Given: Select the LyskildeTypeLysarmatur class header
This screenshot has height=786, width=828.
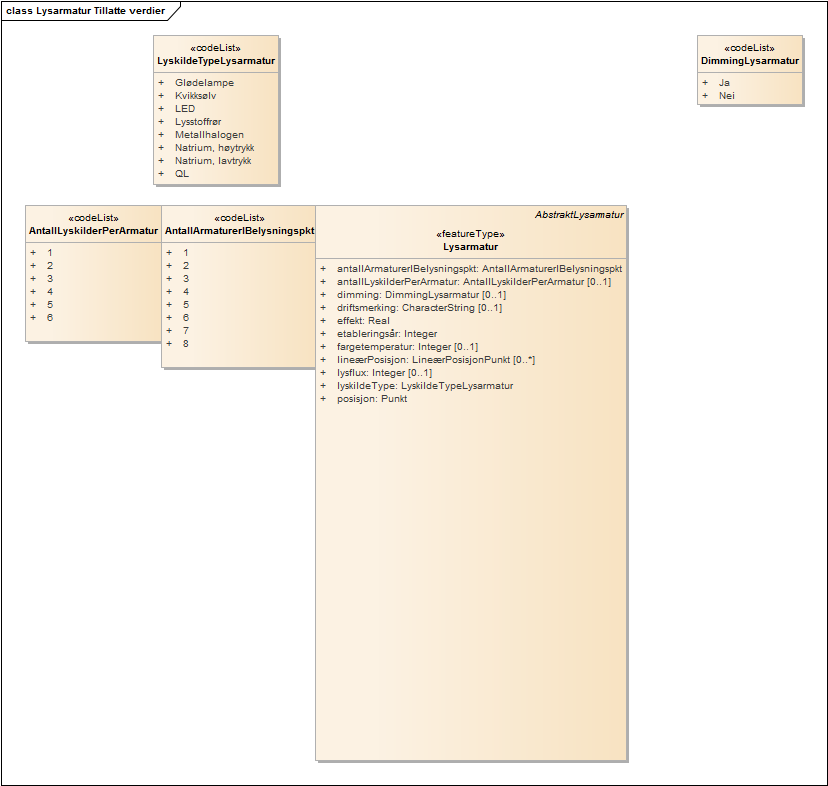Looking at the screenshot, I should 216,61.
